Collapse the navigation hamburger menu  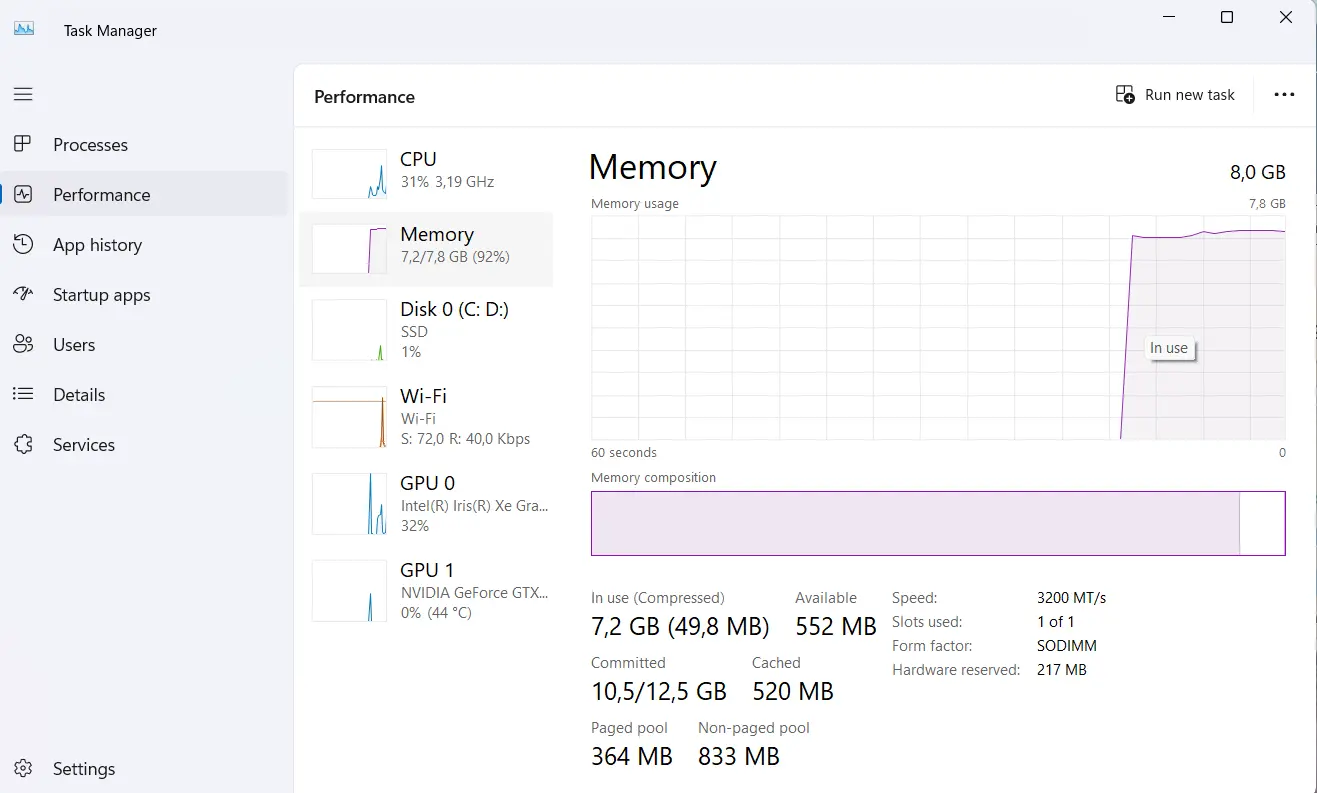click(x=23, y=94)
